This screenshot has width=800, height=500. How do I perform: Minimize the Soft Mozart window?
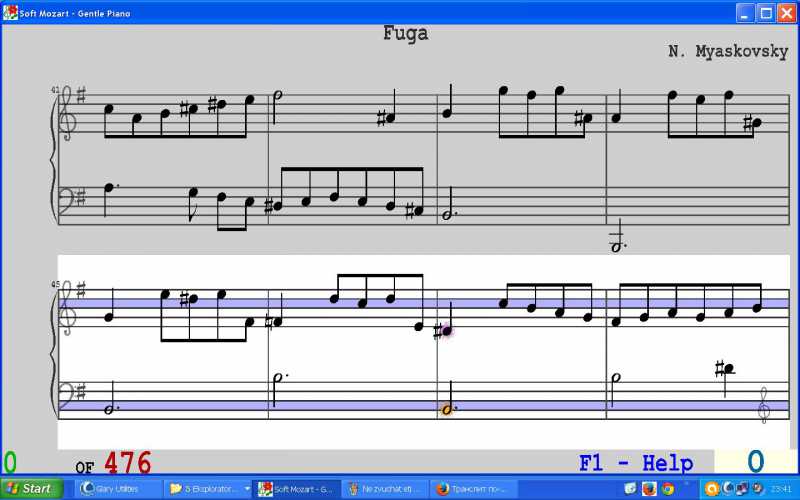[x=745, y=13]
